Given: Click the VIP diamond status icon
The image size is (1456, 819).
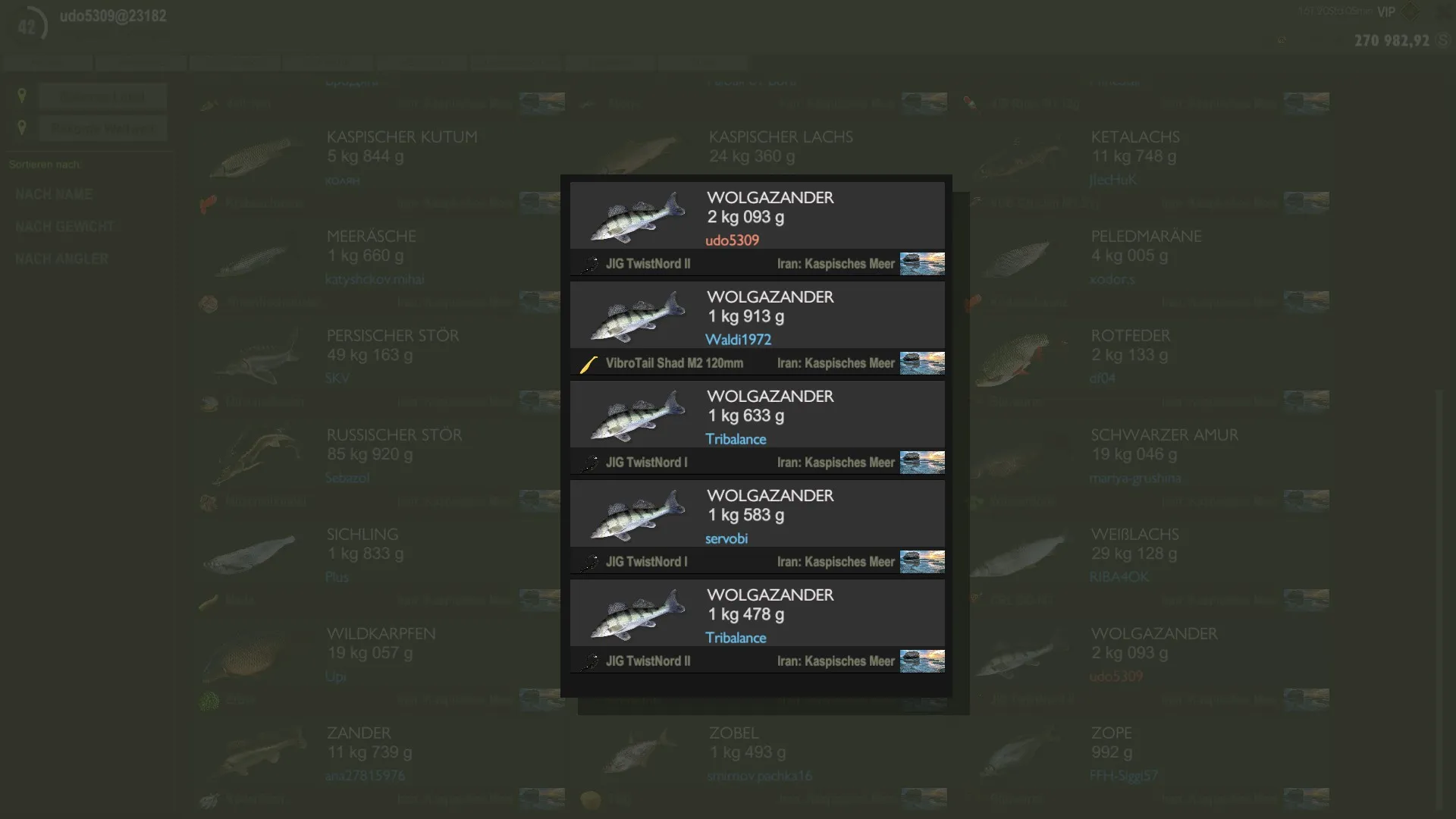Looking at the screenshot, I should tap(1410, 11).
